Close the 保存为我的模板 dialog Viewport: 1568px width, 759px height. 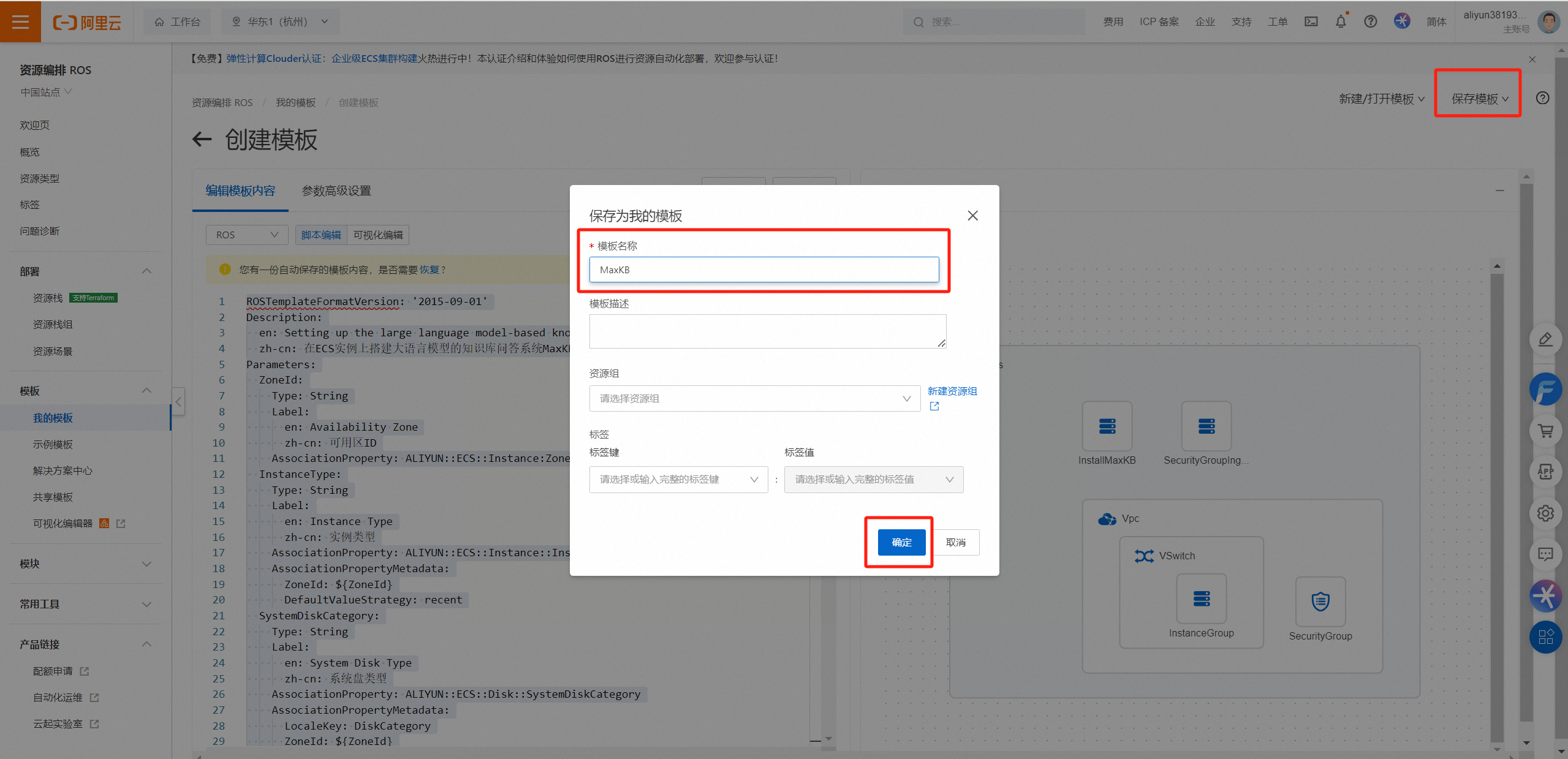pos(972,216)
